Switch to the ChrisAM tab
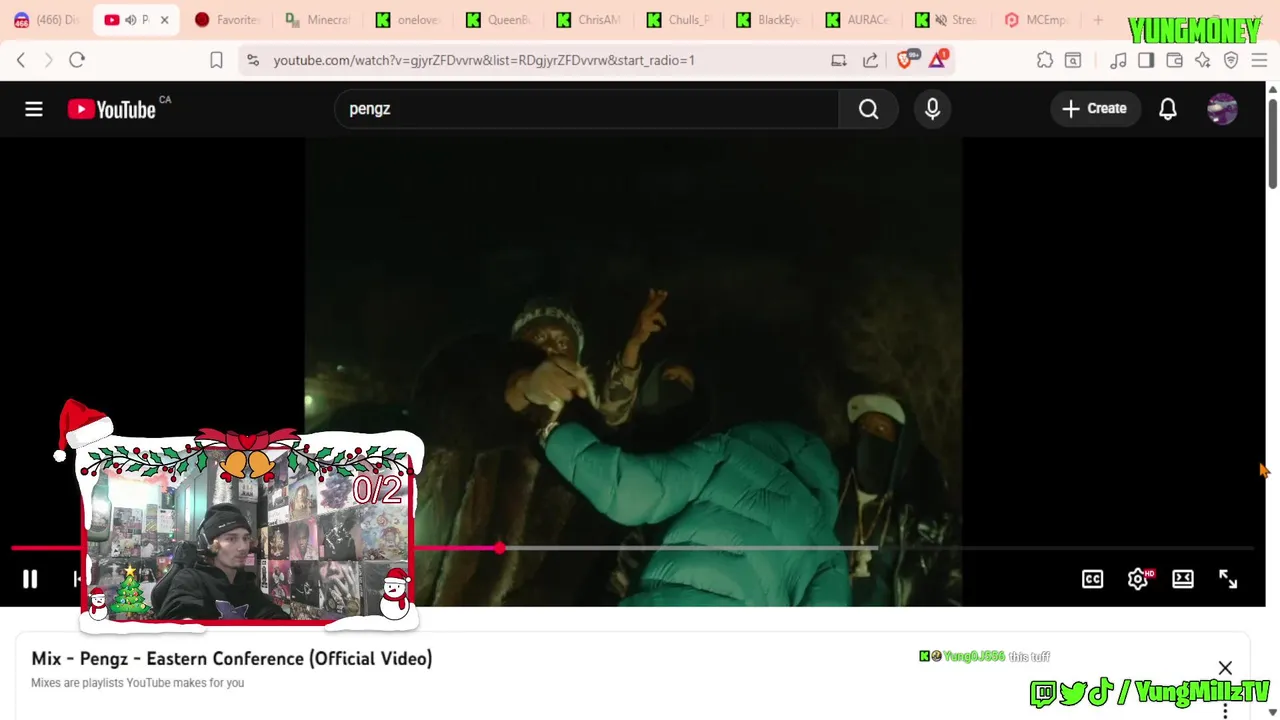 tap(588, 20)
